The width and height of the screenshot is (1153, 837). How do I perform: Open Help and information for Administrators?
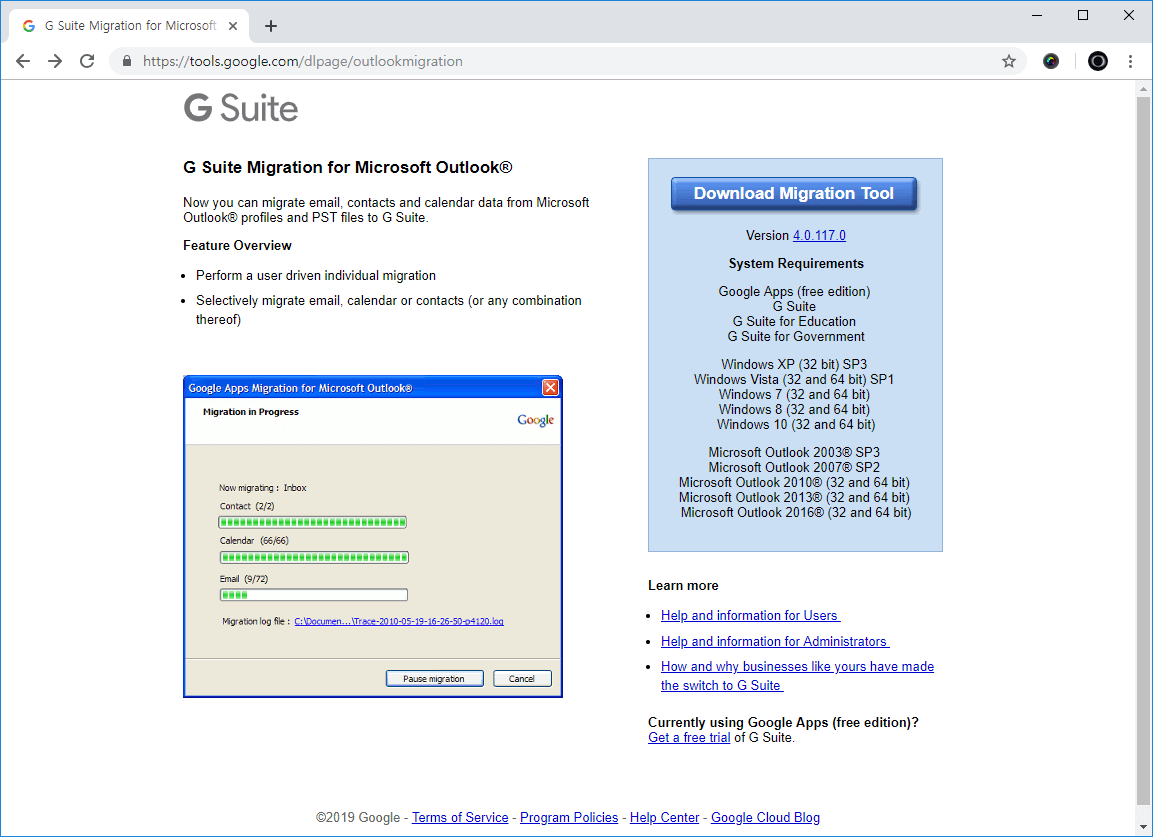[x=774, y=642]
